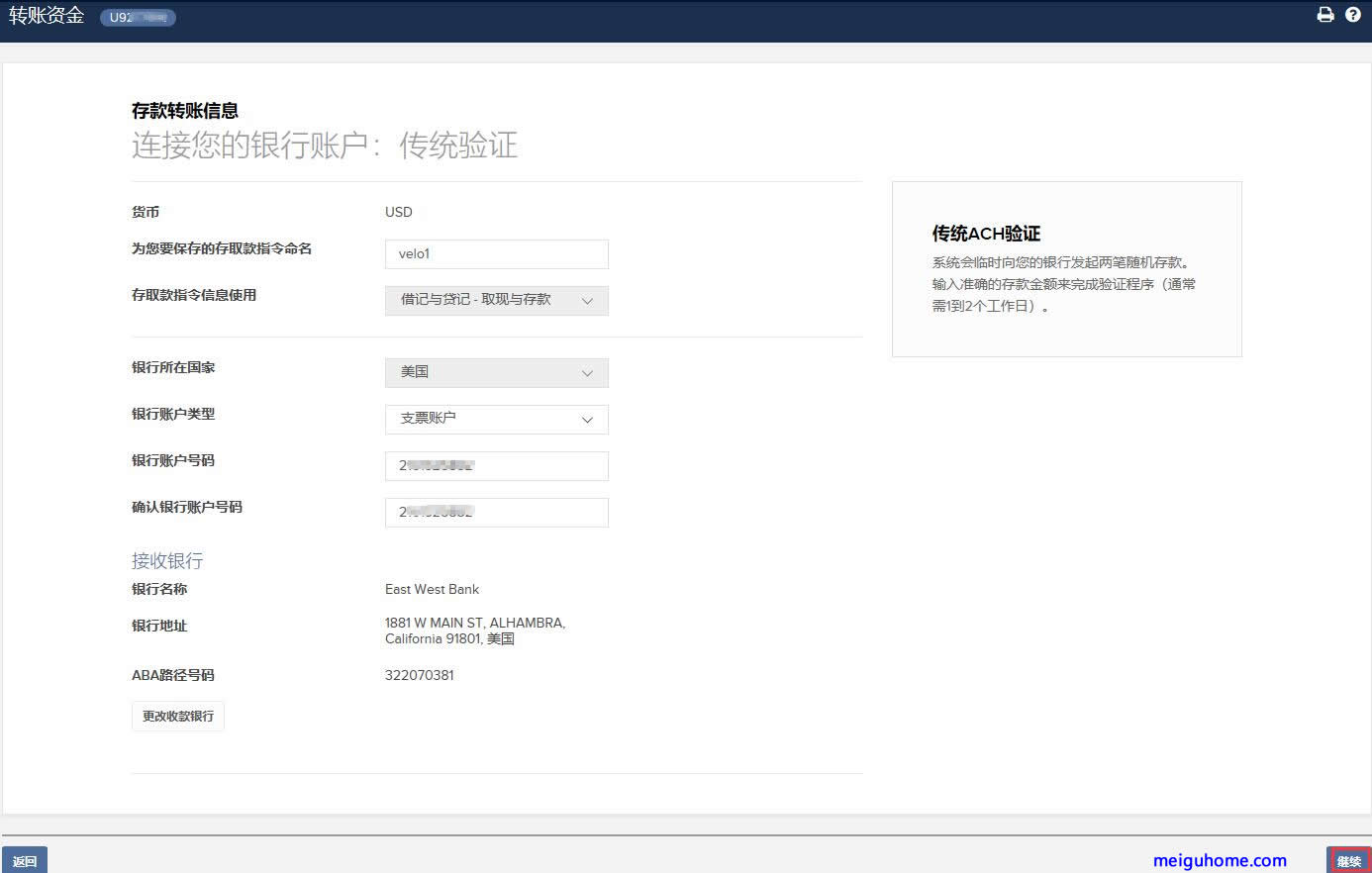The image size is (1372, 873).
Task: Open the 存取款指令信息使用 dropdown
Action: tap(497, 301)
